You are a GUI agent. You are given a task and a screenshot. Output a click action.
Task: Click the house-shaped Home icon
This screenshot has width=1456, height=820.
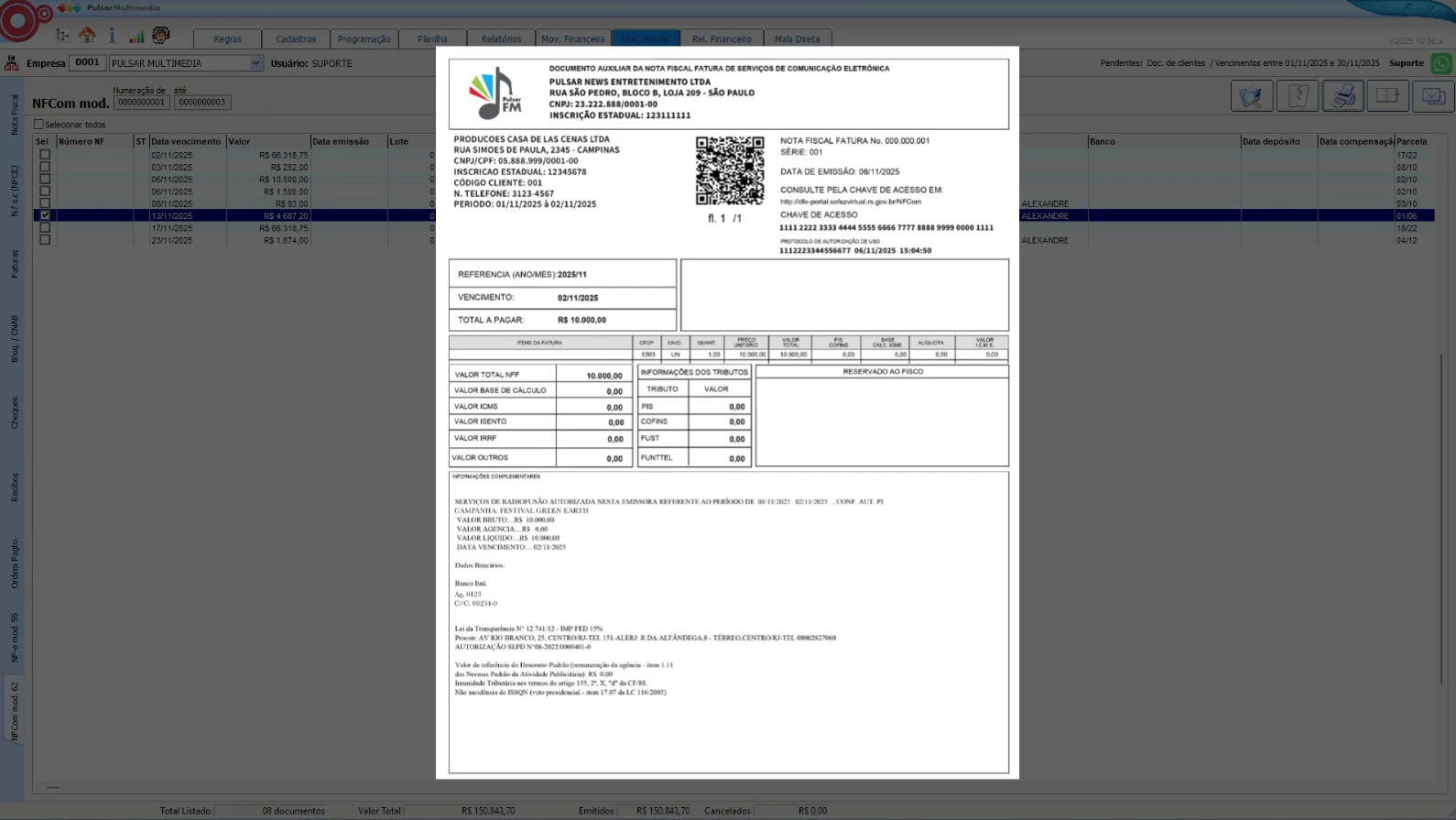tap(88, 36)
